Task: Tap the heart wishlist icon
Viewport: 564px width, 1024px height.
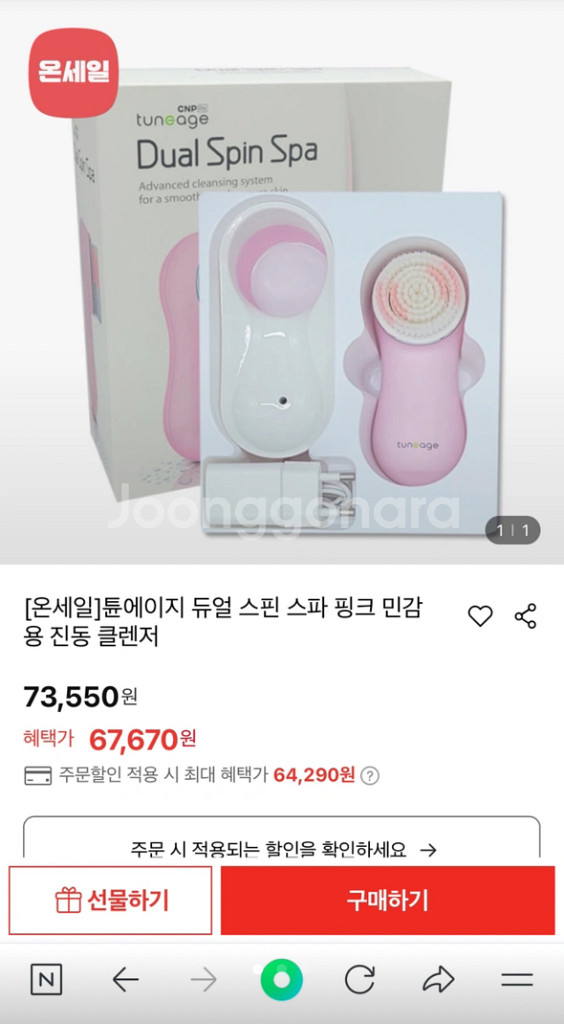Action: tap(480, 616)
